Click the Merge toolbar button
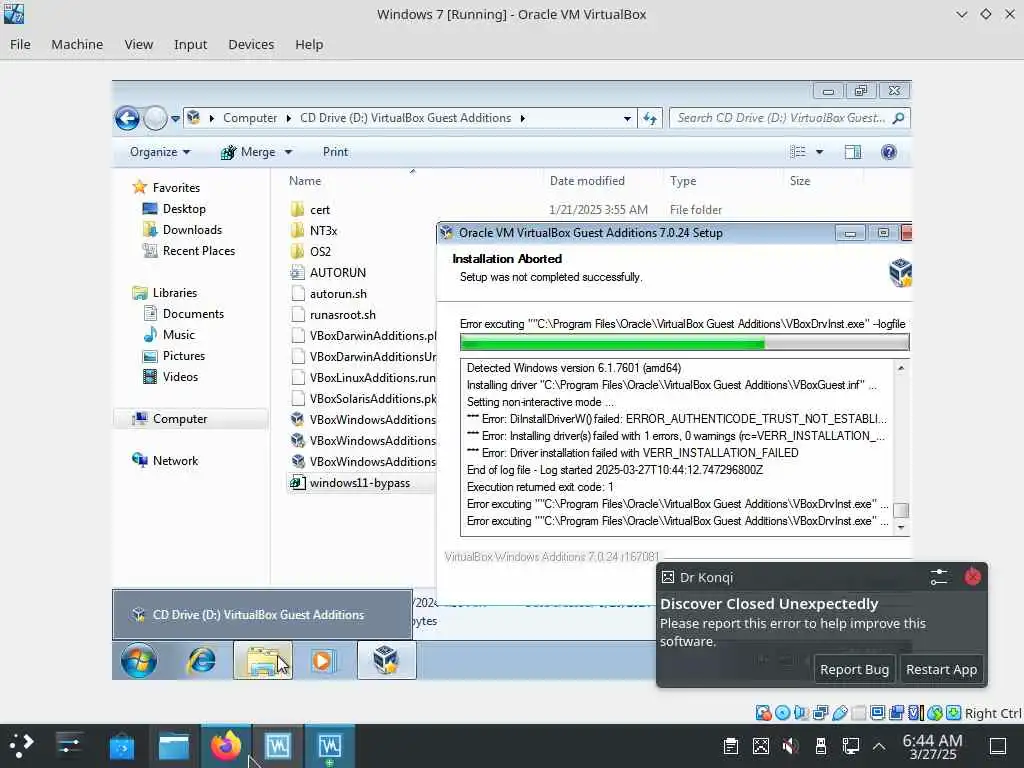Image resolution: width=1024 pixels, height=768 pixels. [248, 152]
